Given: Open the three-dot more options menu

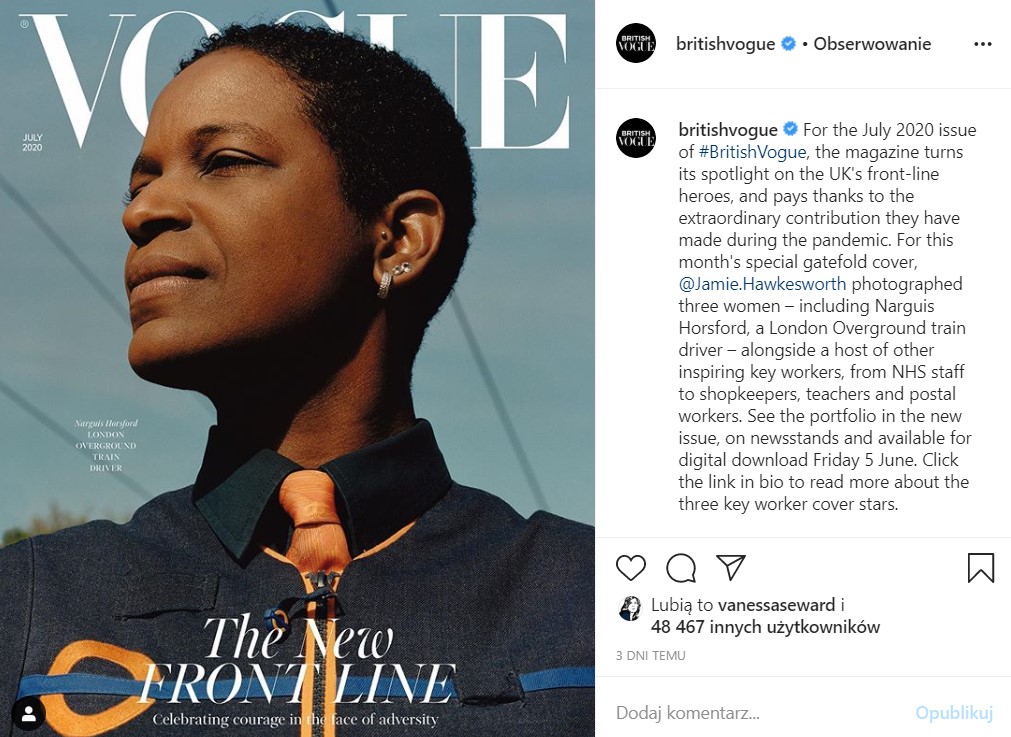Looking at the screenshot, I should (x=983, y=44).
